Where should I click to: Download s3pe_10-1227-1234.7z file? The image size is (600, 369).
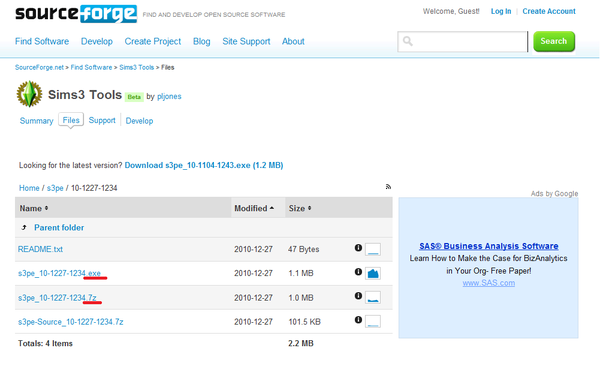click(57, 298)
